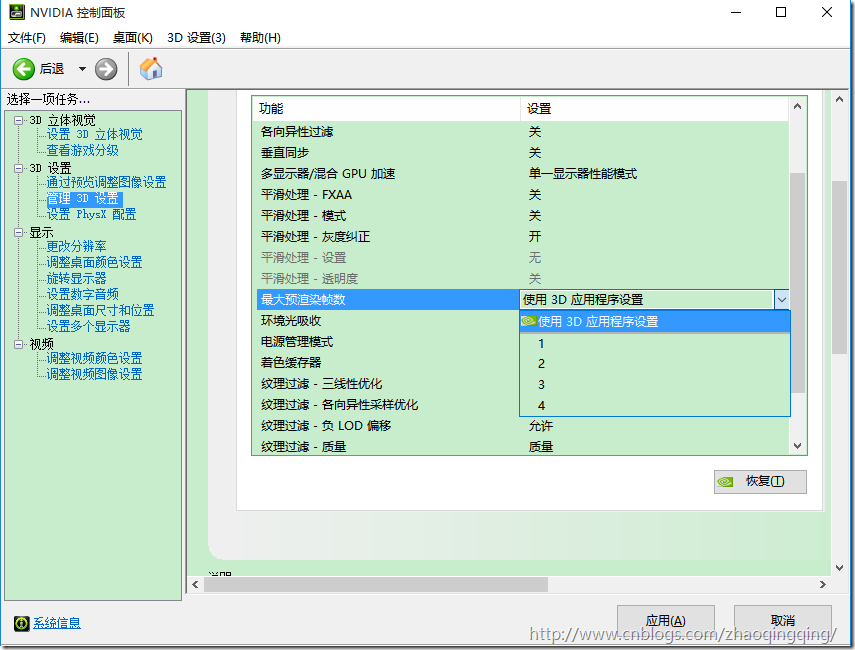Click the system information icon at bottom-left
This screenshot has width=855, height=650.
coord(21,623)
